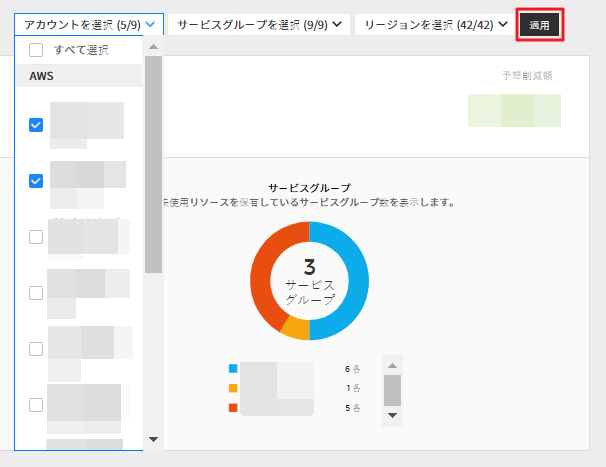606x467 pixels.
Task: Click the account list scrollbar thumb
Action: click(153, 165)
